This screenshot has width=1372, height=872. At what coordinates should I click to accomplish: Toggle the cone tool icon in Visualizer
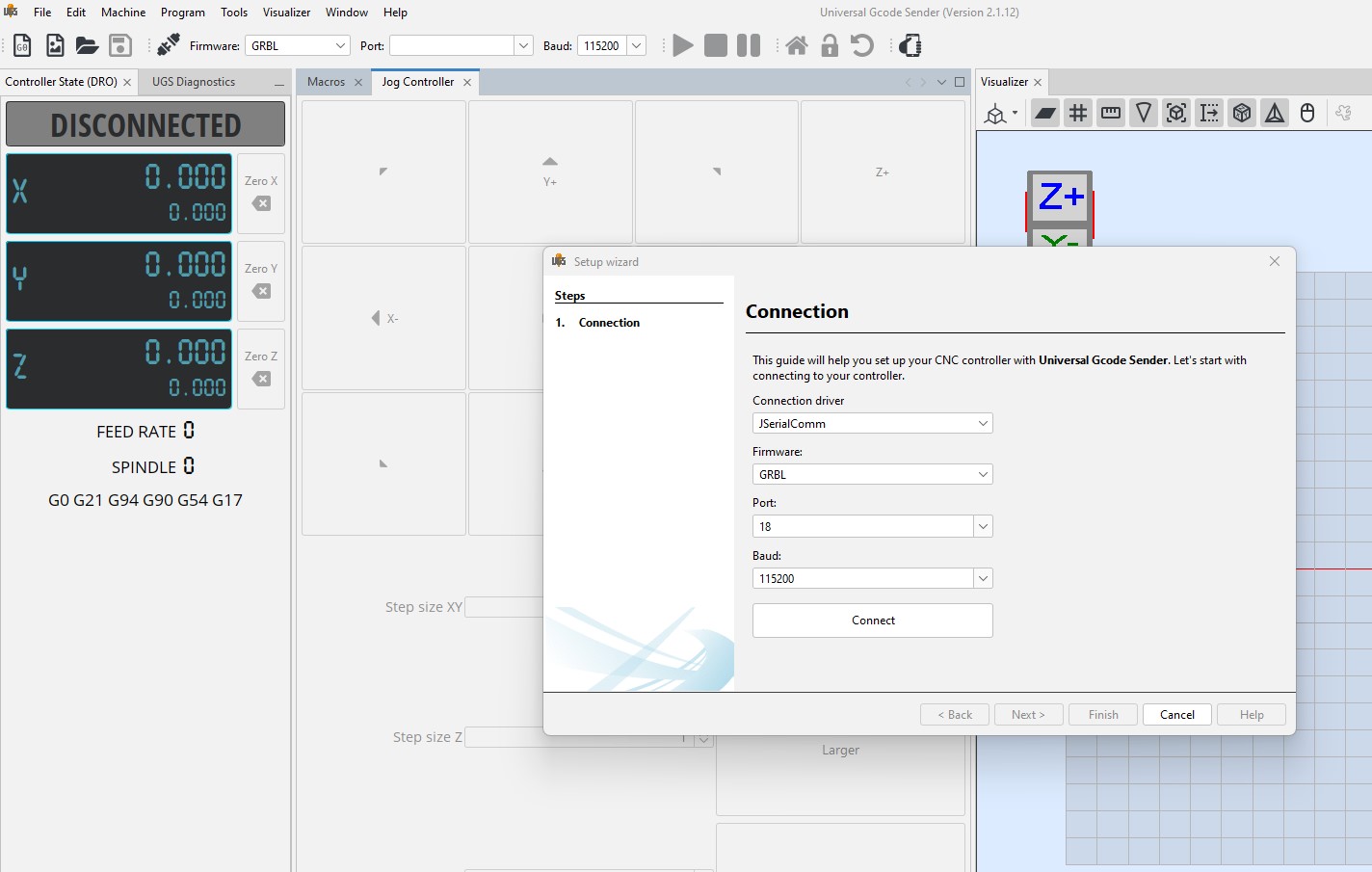(x=1144, y=114)
